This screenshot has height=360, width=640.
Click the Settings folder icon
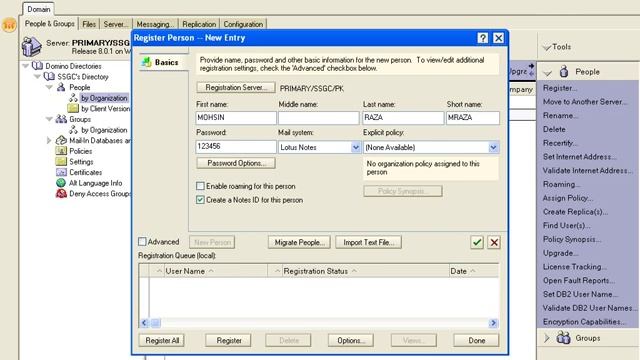coord(61,161)
